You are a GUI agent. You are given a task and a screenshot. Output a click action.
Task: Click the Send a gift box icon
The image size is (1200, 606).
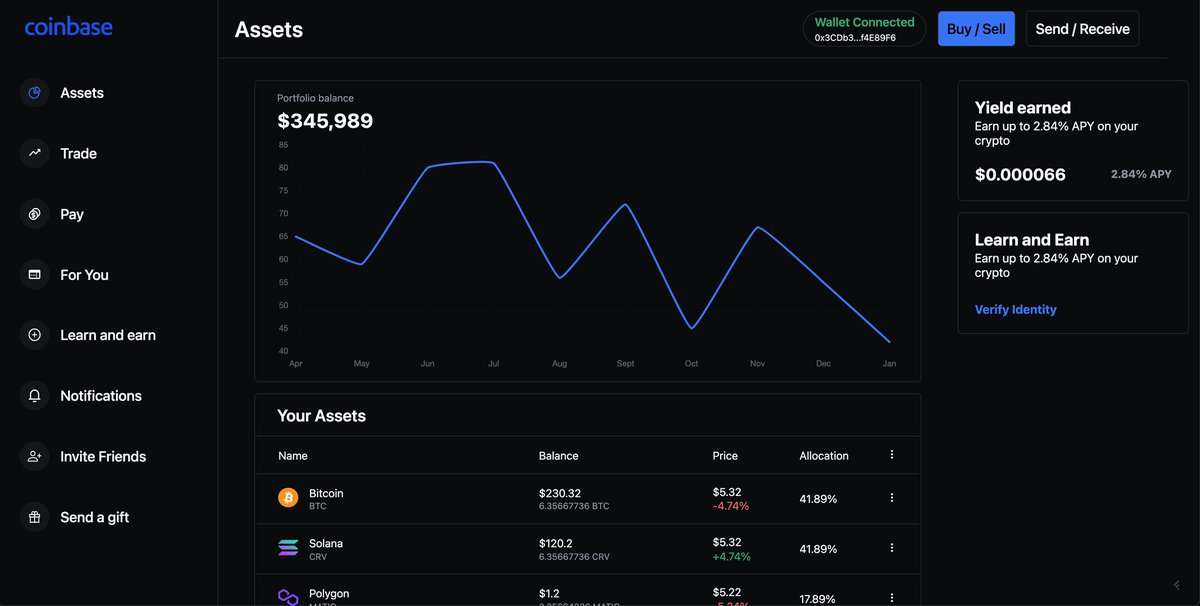[x=35, y=517]
